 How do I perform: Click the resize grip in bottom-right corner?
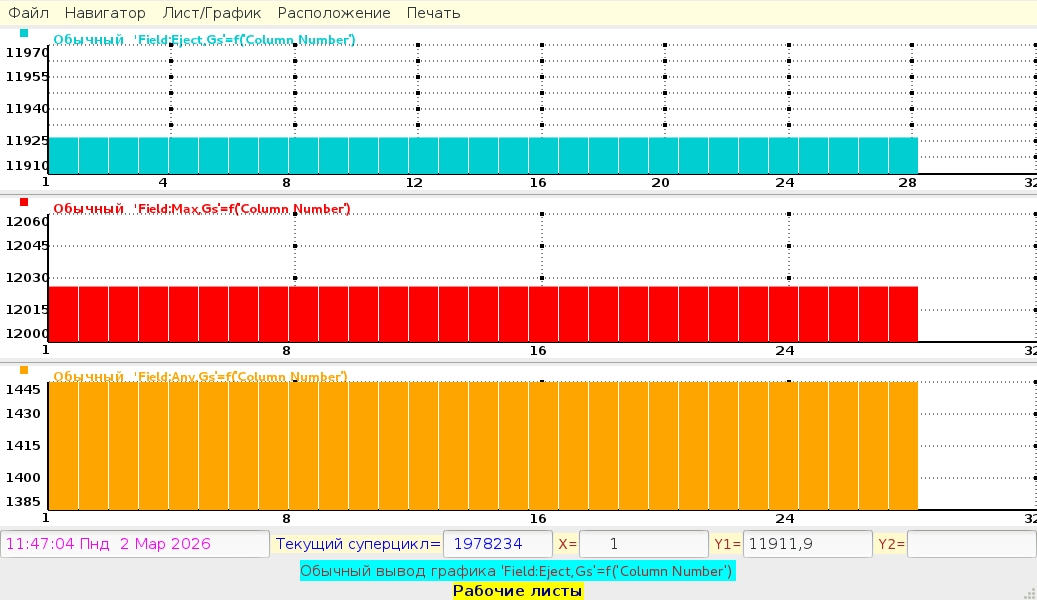(x=1030, y=593)
